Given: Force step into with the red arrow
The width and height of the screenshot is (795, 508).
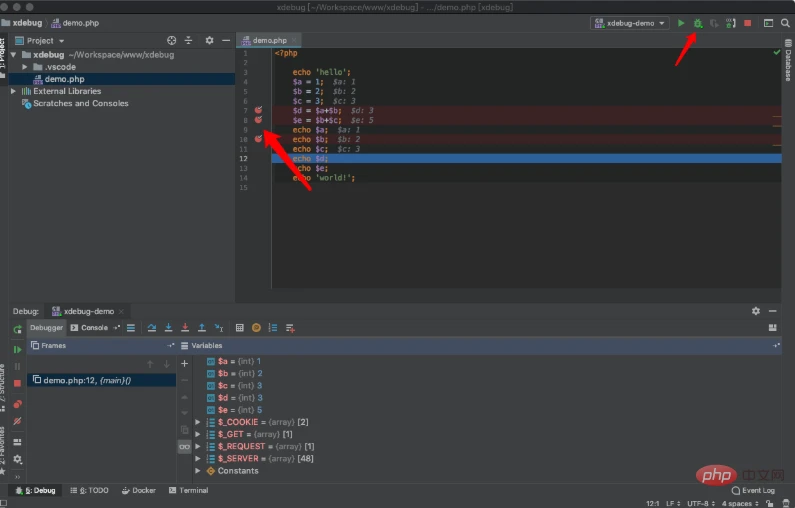Looking at the screenshot, I should tap(185, 328).
